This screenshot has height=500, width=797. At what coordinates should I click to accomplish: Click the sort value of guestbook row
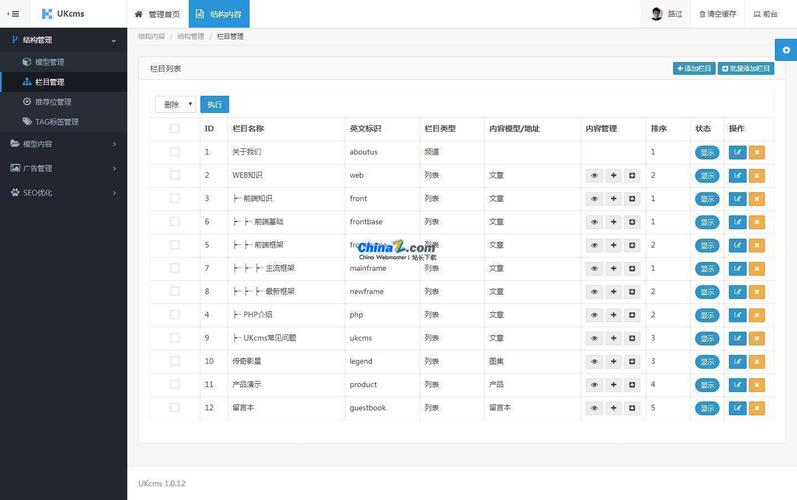(653, 408)
